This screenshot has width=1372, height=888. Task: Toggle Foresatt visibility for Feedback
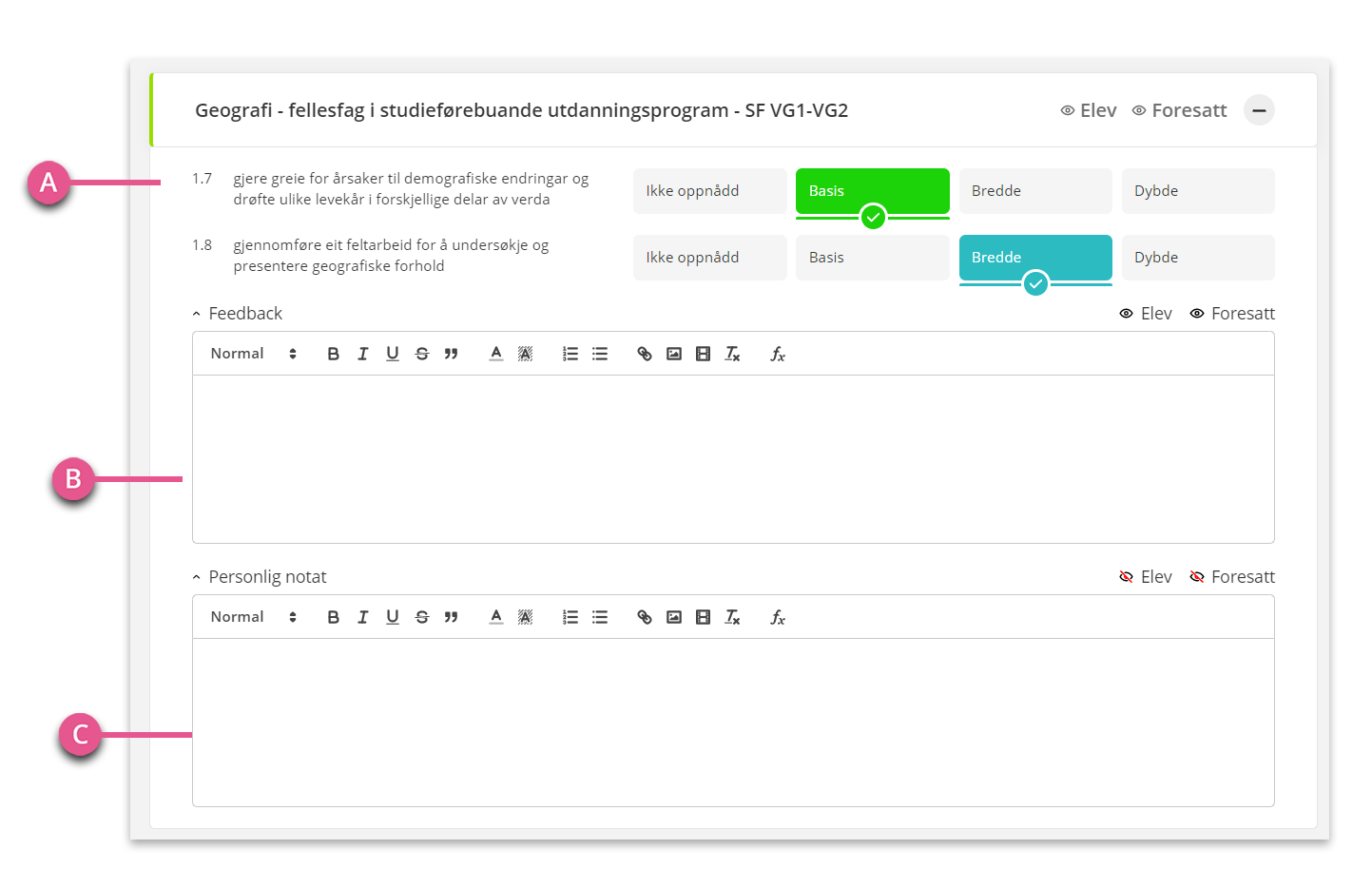point(1232,314)
